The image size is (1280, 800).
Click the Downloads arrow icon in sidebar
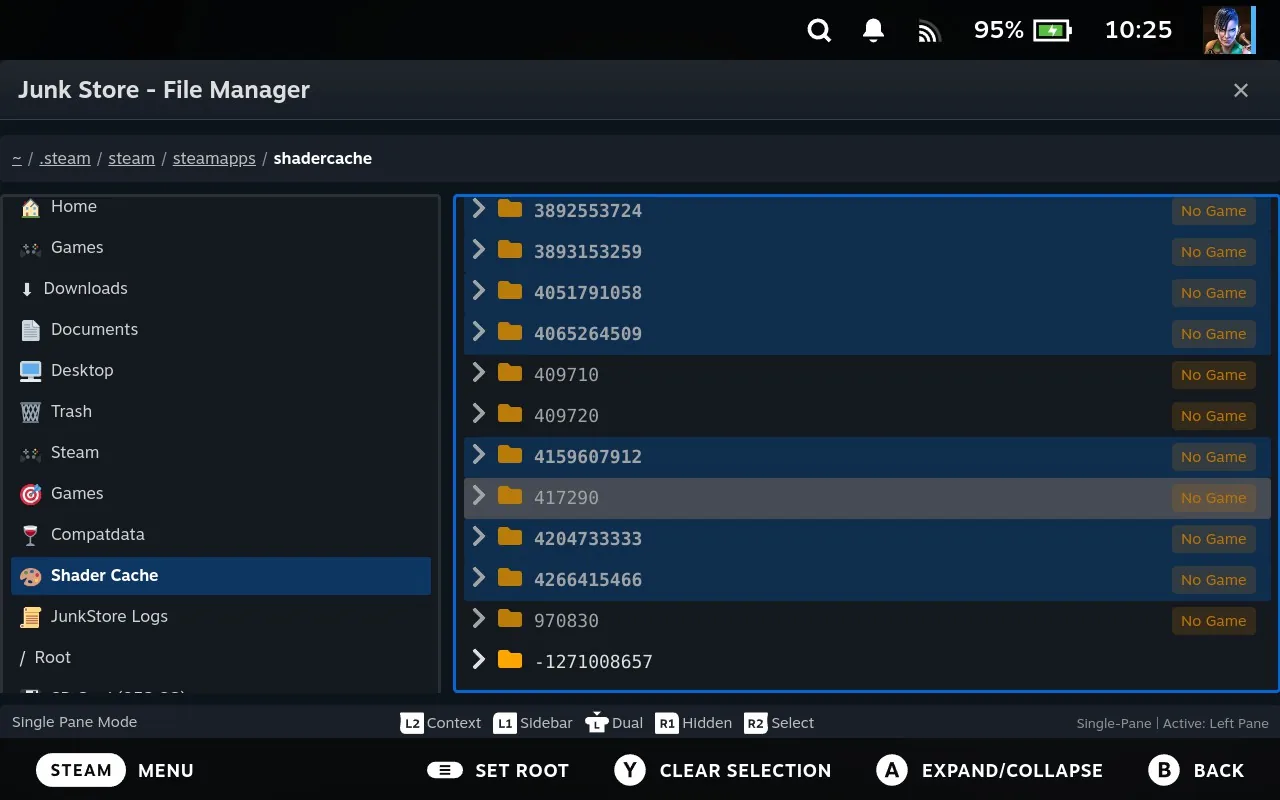[27, 289]
